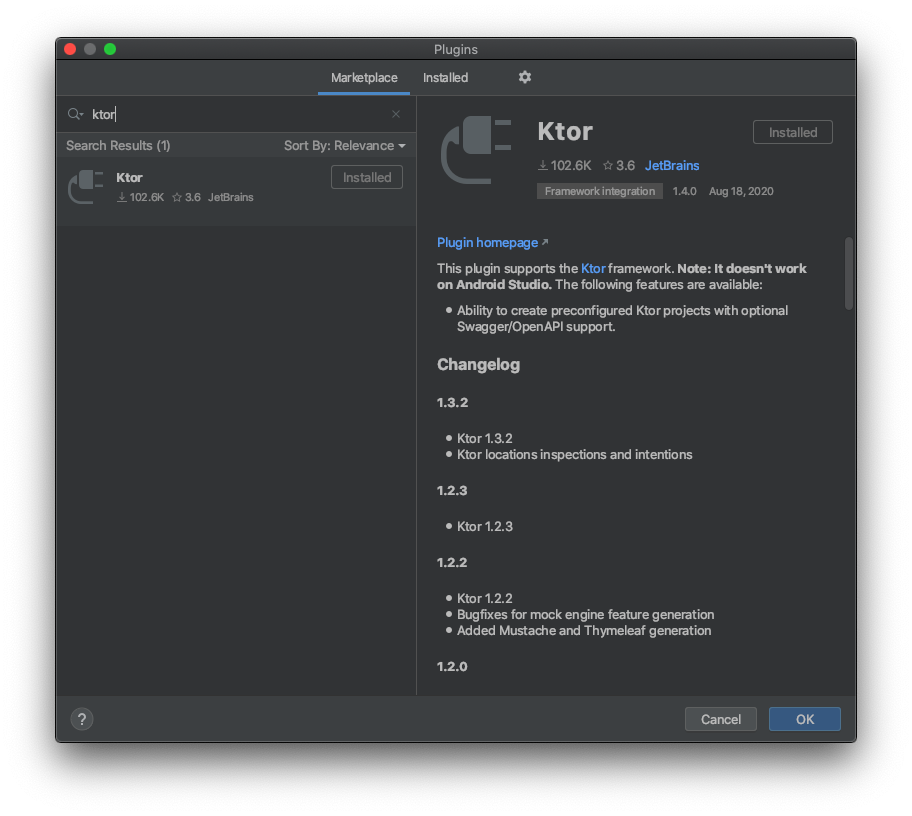Clear the ktor search text

click(396, 114)
